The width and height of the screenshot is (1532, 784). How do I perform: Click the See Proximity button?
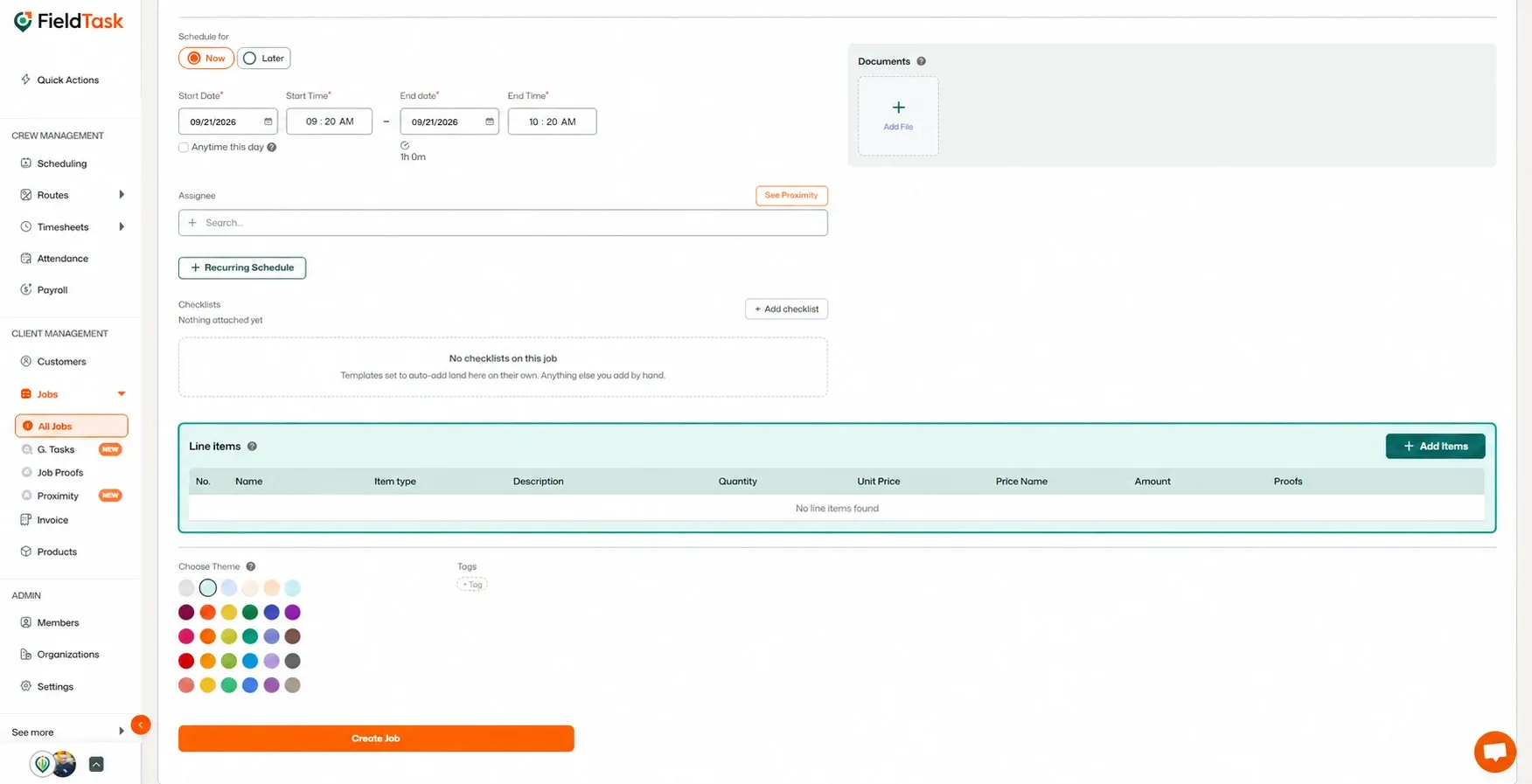(791, 195)
